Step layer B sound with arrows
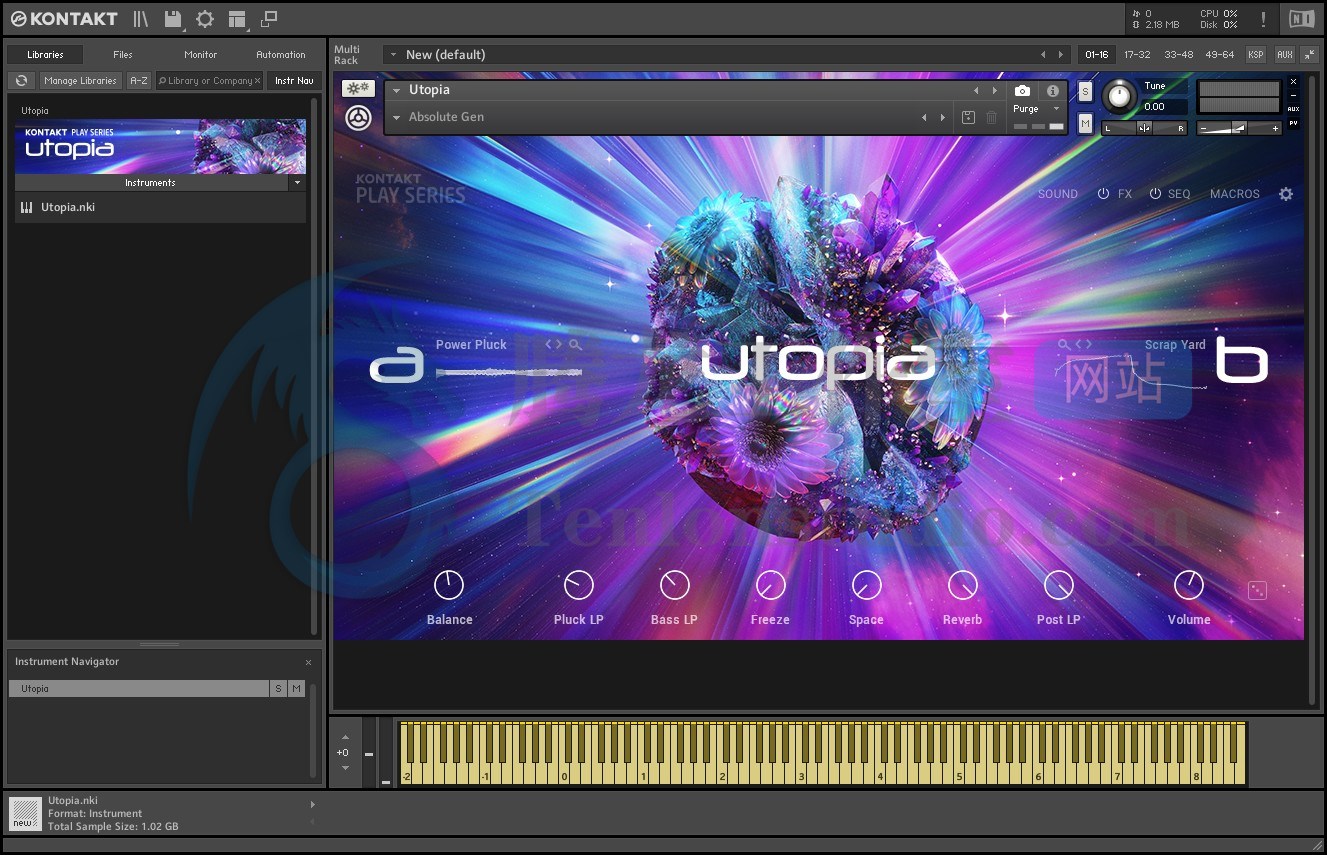Screen dimensions: 1327x855 click(x=1084, y=345)
